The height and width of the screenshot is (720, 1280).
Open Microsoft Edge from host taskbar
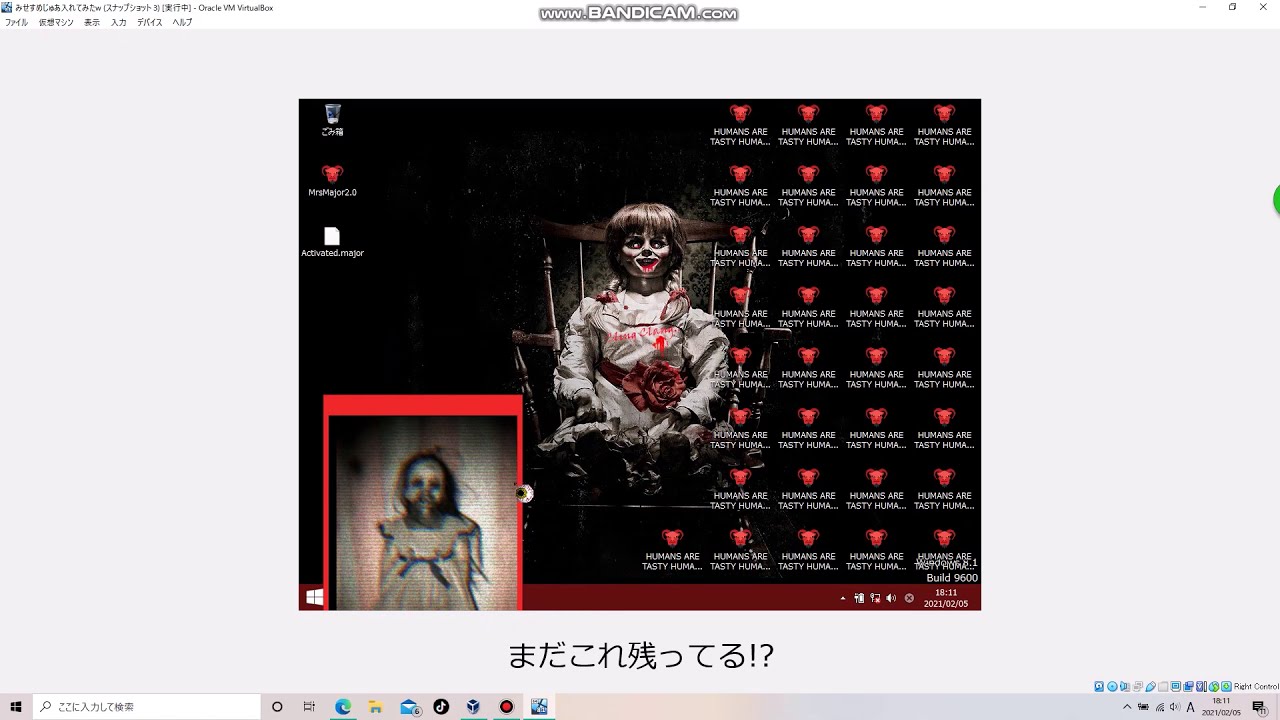click(343, 707)
